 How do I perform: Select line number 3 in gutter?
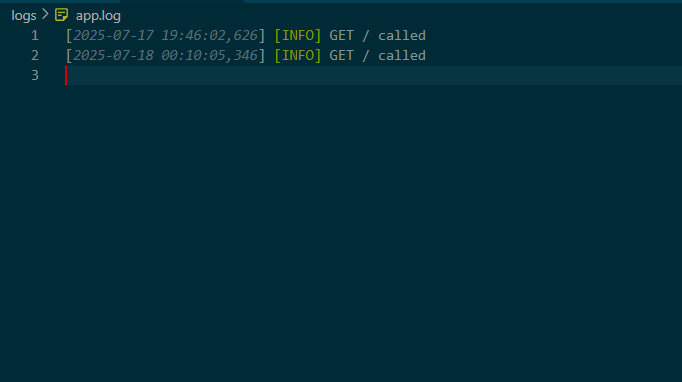[x=35, y=76]
